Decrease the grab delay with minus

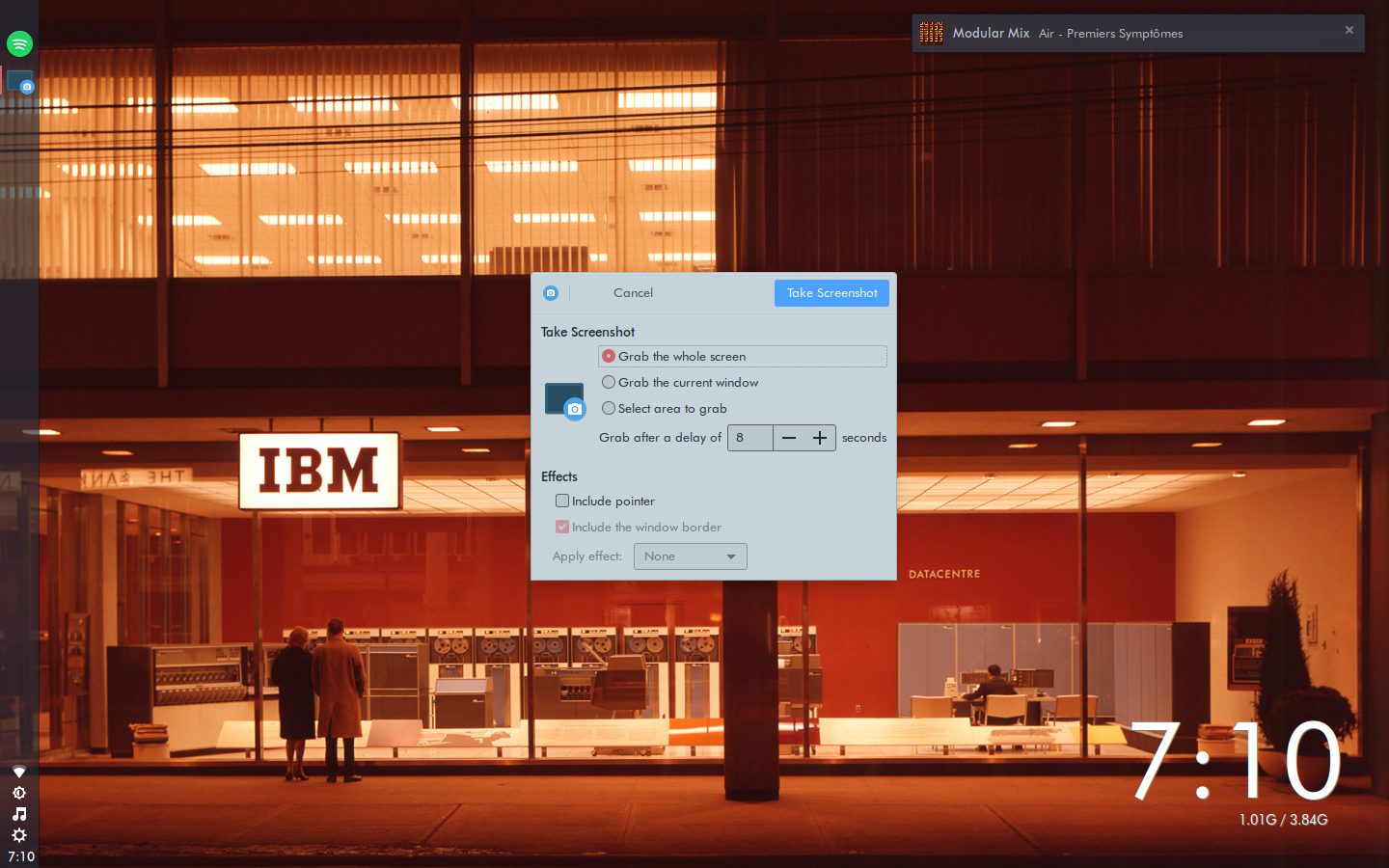(x=789, y=438)
